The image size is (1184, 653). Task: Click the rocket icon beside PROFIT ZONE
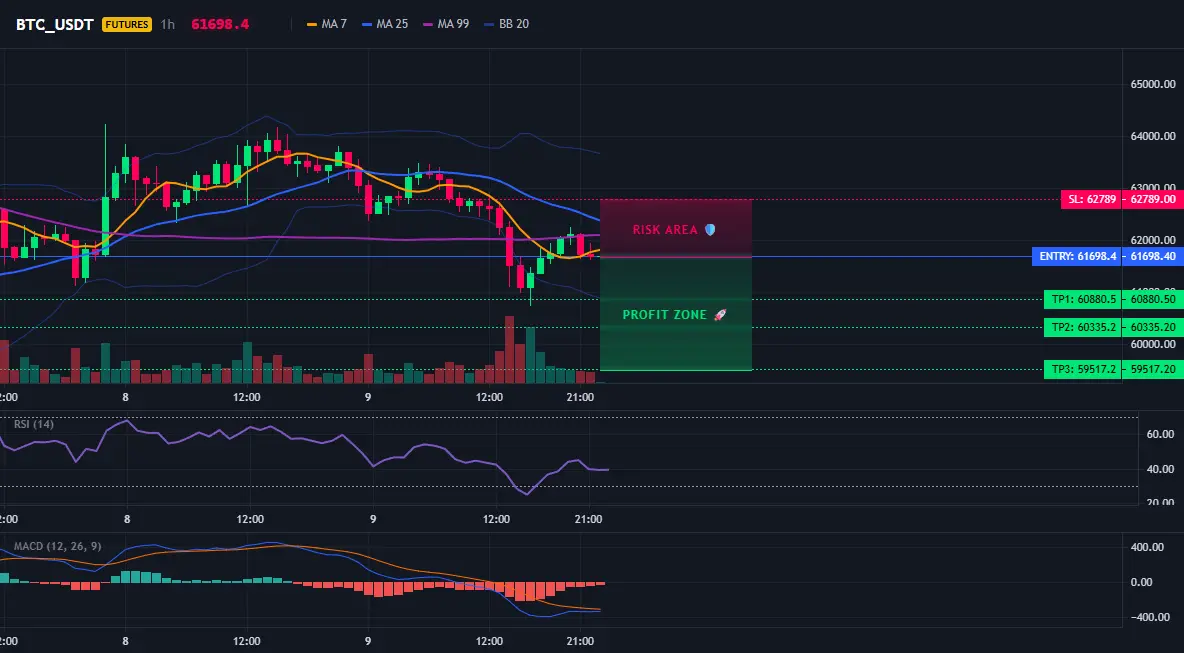pos(720,315)
